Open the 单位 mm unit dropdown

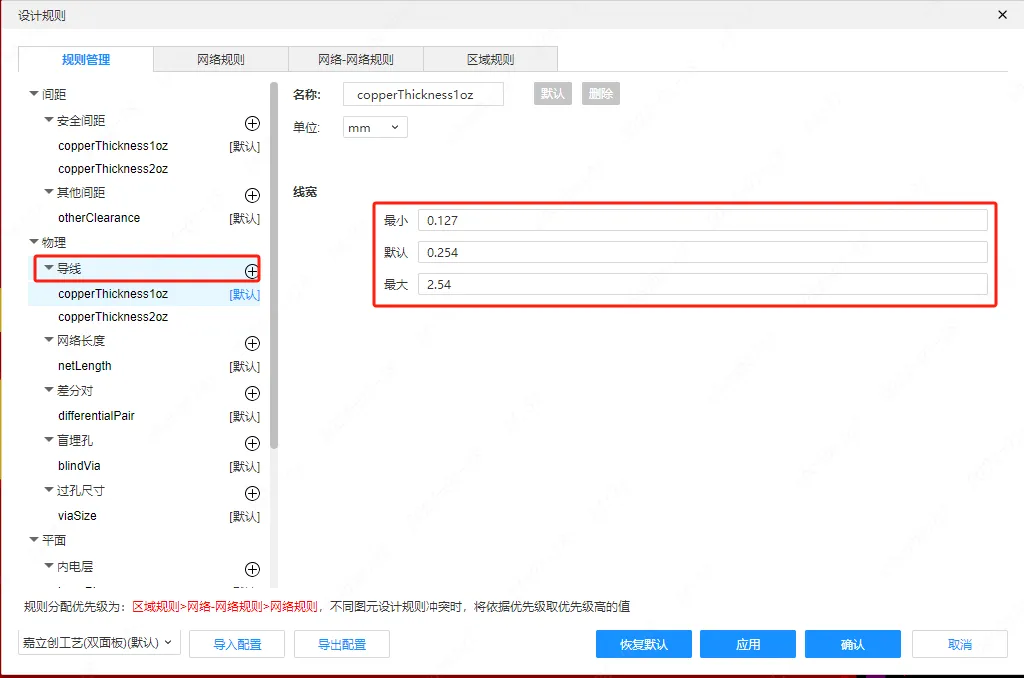(375, 128)
